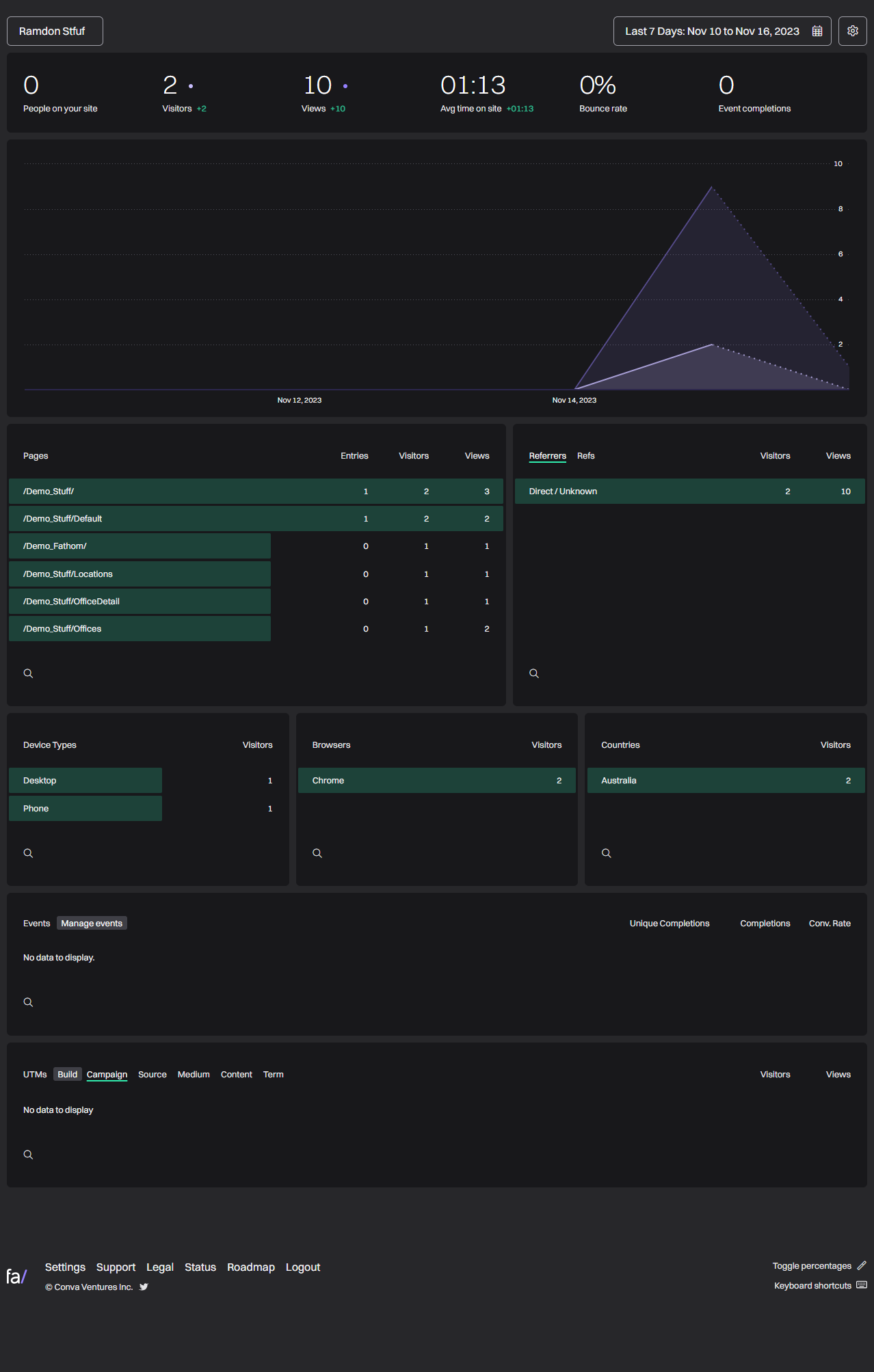Image resolution: width=874 pixels, height=1372 pixels.
Task: Open the settings gear icon at top right
Action: 852,31
